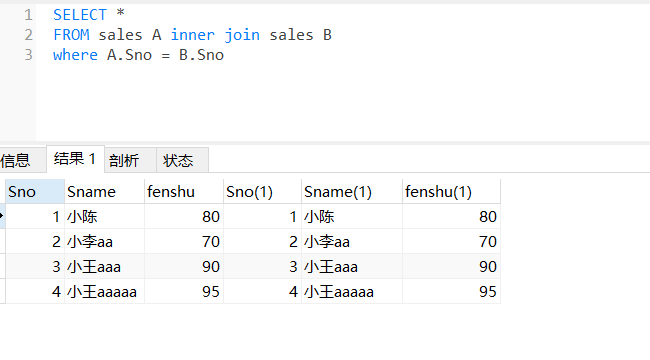Open the 剖析 tab

(130, 160)
